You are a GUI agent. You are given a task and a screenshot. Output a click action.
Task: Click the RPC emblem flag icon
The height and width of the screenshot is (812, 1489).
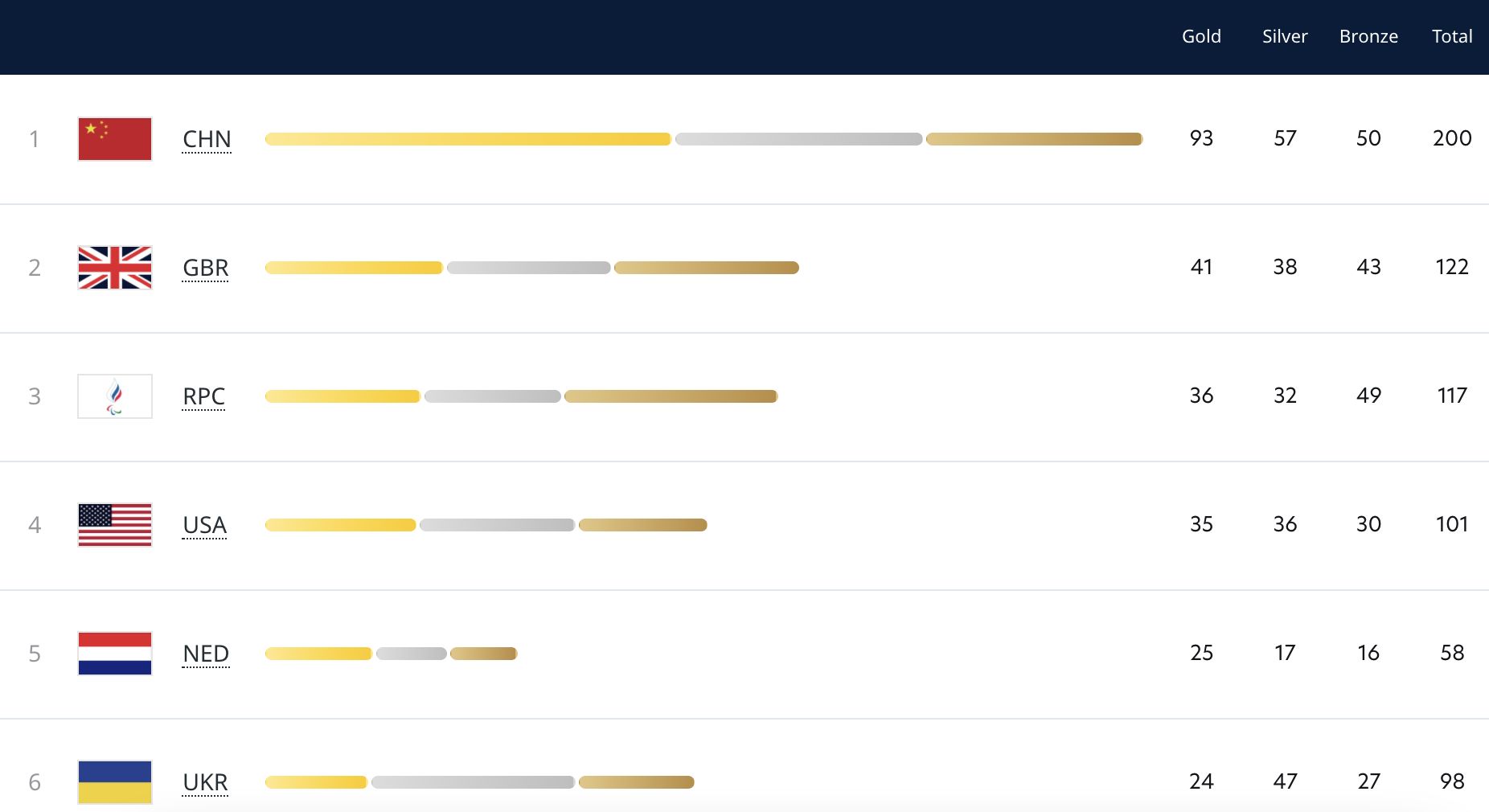(x=115, y=396)
